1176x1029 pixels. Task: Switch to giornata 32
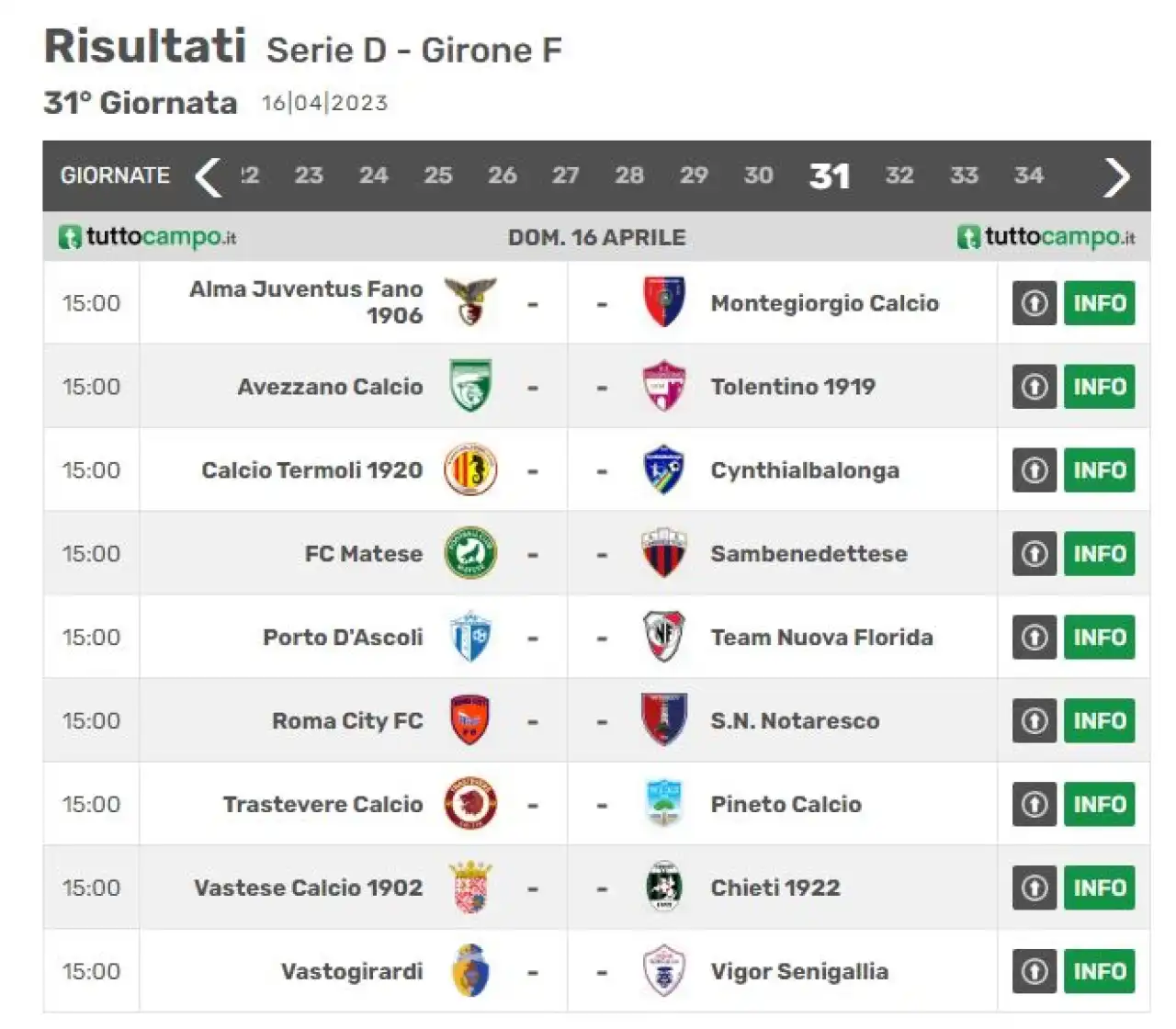click(899, 175)
